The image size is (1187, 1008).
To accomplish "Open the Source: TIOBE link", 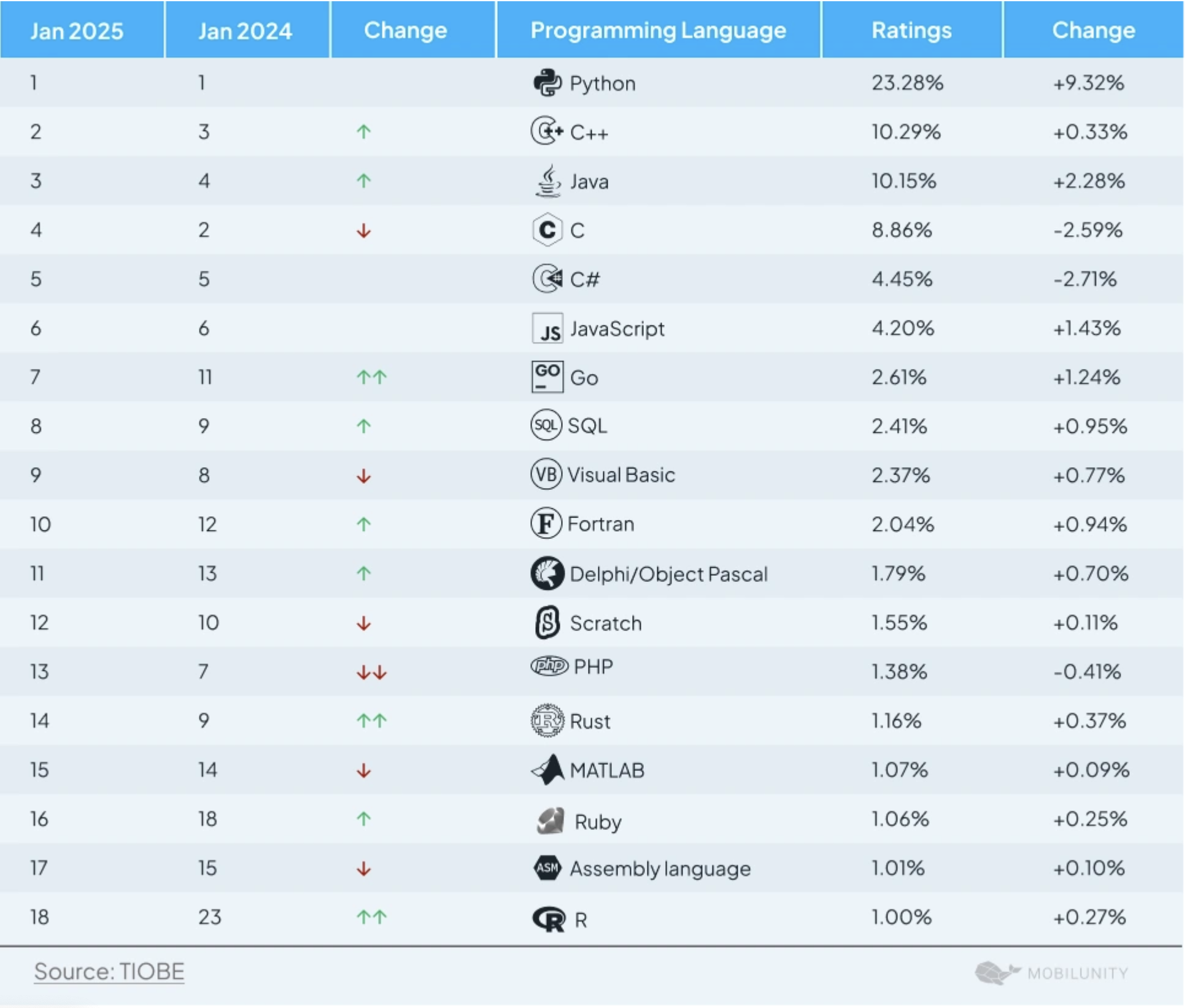I will click(x=109, y=972).
